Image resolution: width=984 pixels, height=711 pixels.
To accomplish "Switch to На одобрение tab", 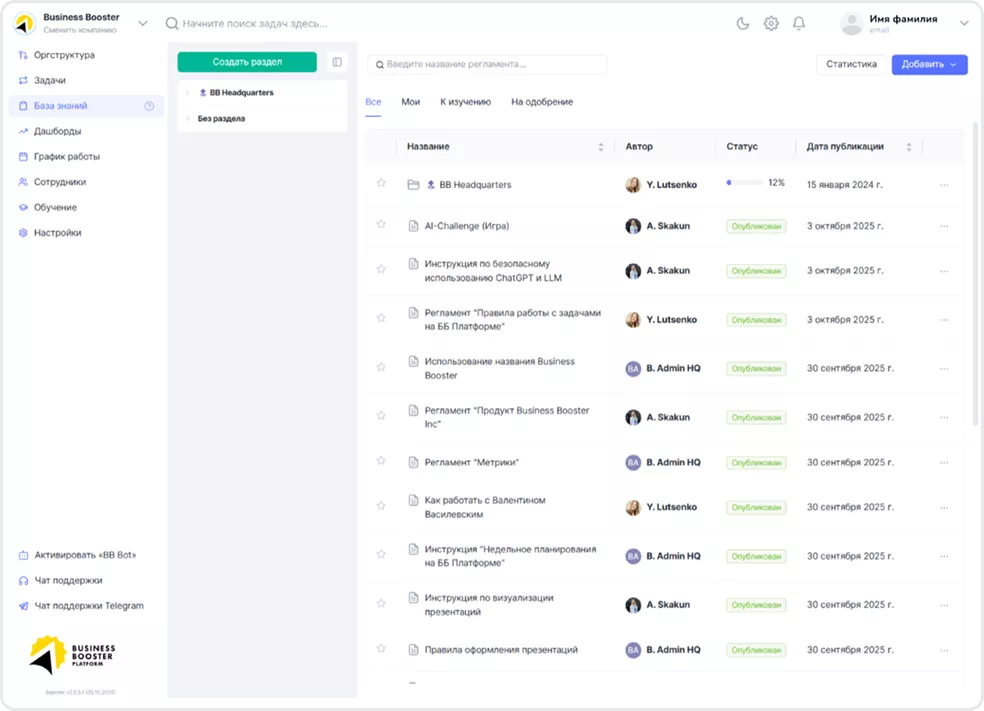I will pos(542,102).
